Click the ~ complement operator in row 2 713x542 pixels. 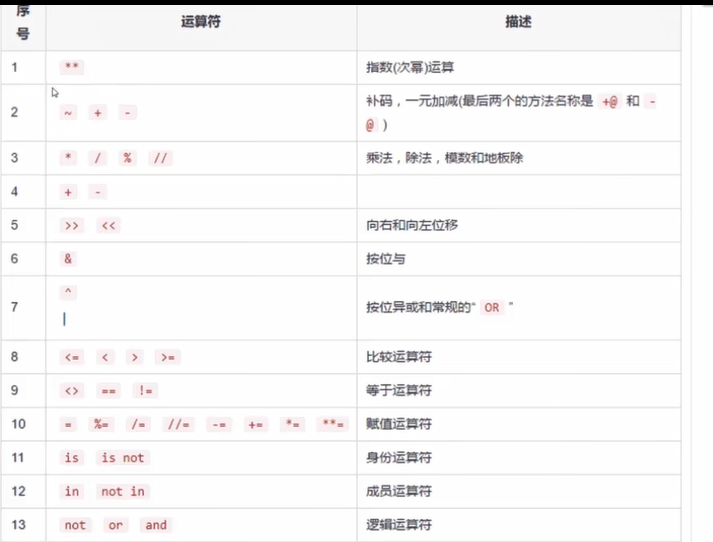coord(68,112)
